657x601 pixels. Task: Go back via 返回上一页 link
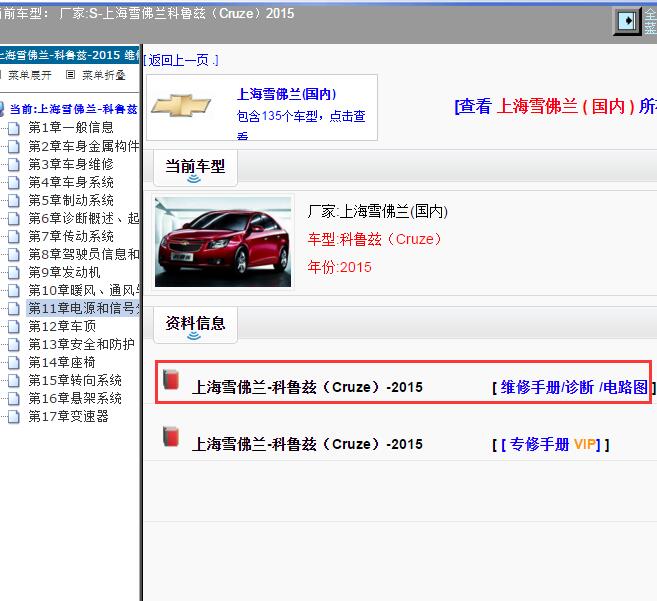[181, 60]
